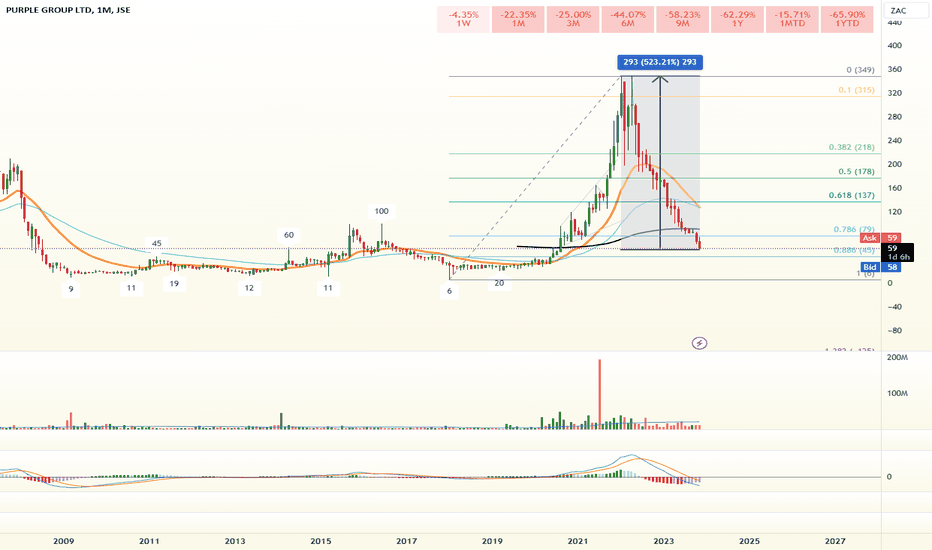Click the 2015 year on the time axis
The image size is (932, 550).
pyautogui.click(x=321, y=541)
